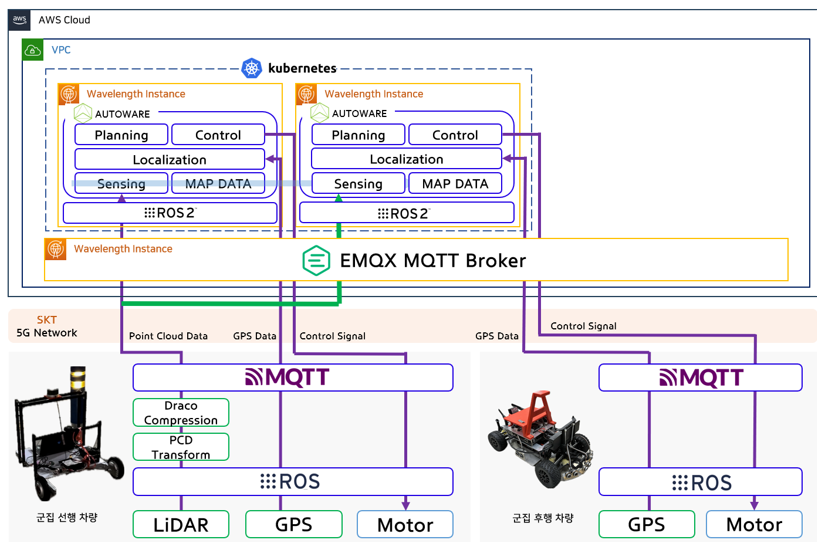Click the Sensing box in the left Autoware instance
This screenshot has height=542, width=817.
coord(121,183)
